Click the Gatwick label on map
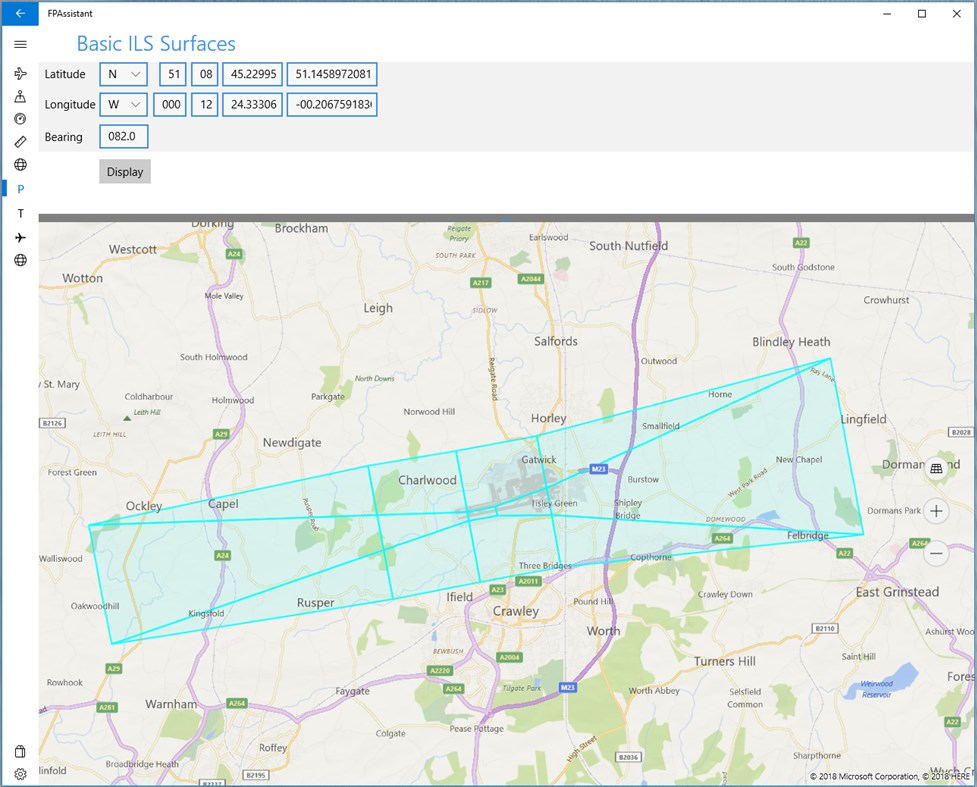977x787 pixels. click(x=538, y=460)
